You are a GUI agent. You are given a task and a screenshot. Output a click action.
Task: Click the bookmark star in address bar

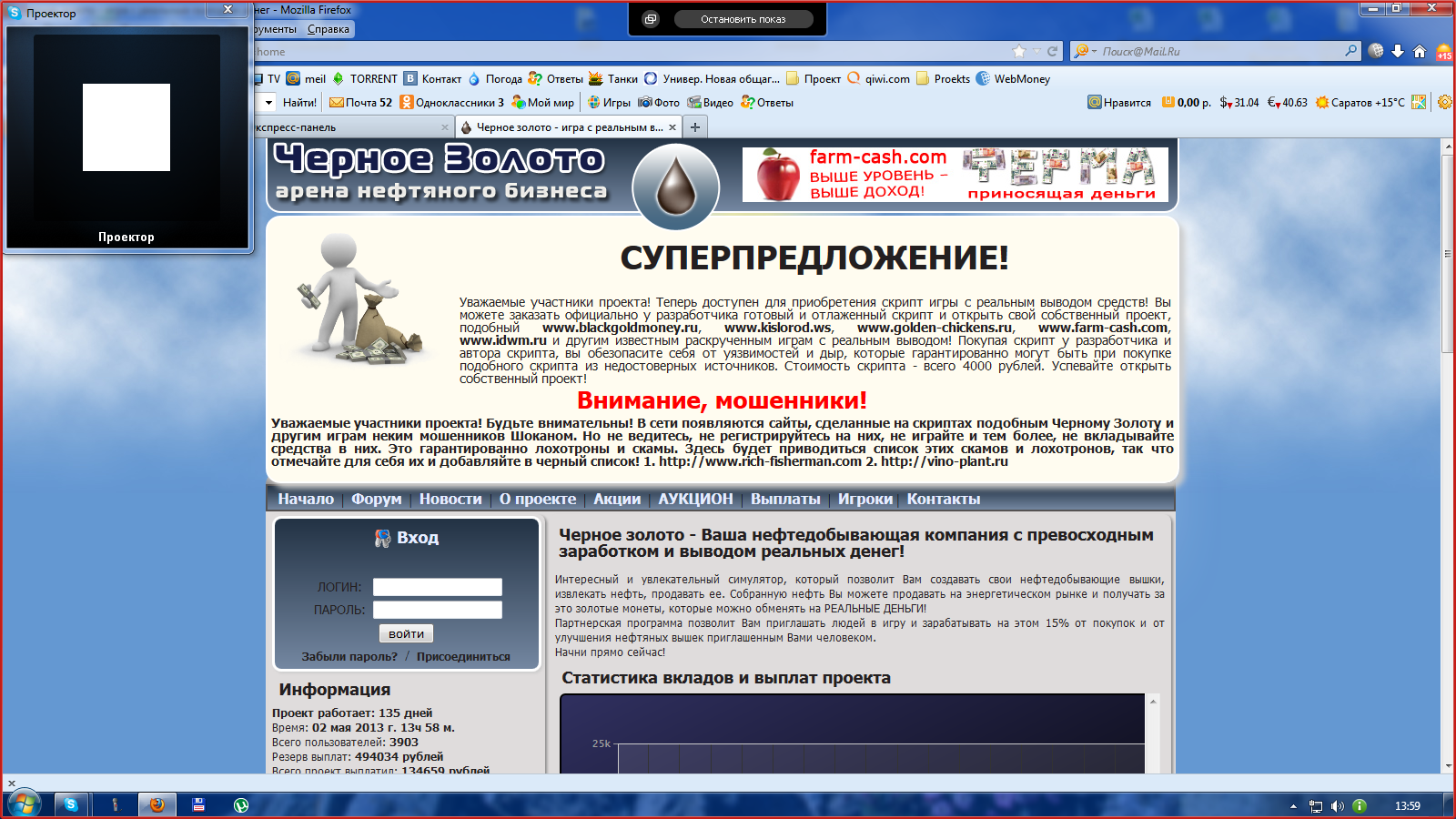(x=1019, y=51)
